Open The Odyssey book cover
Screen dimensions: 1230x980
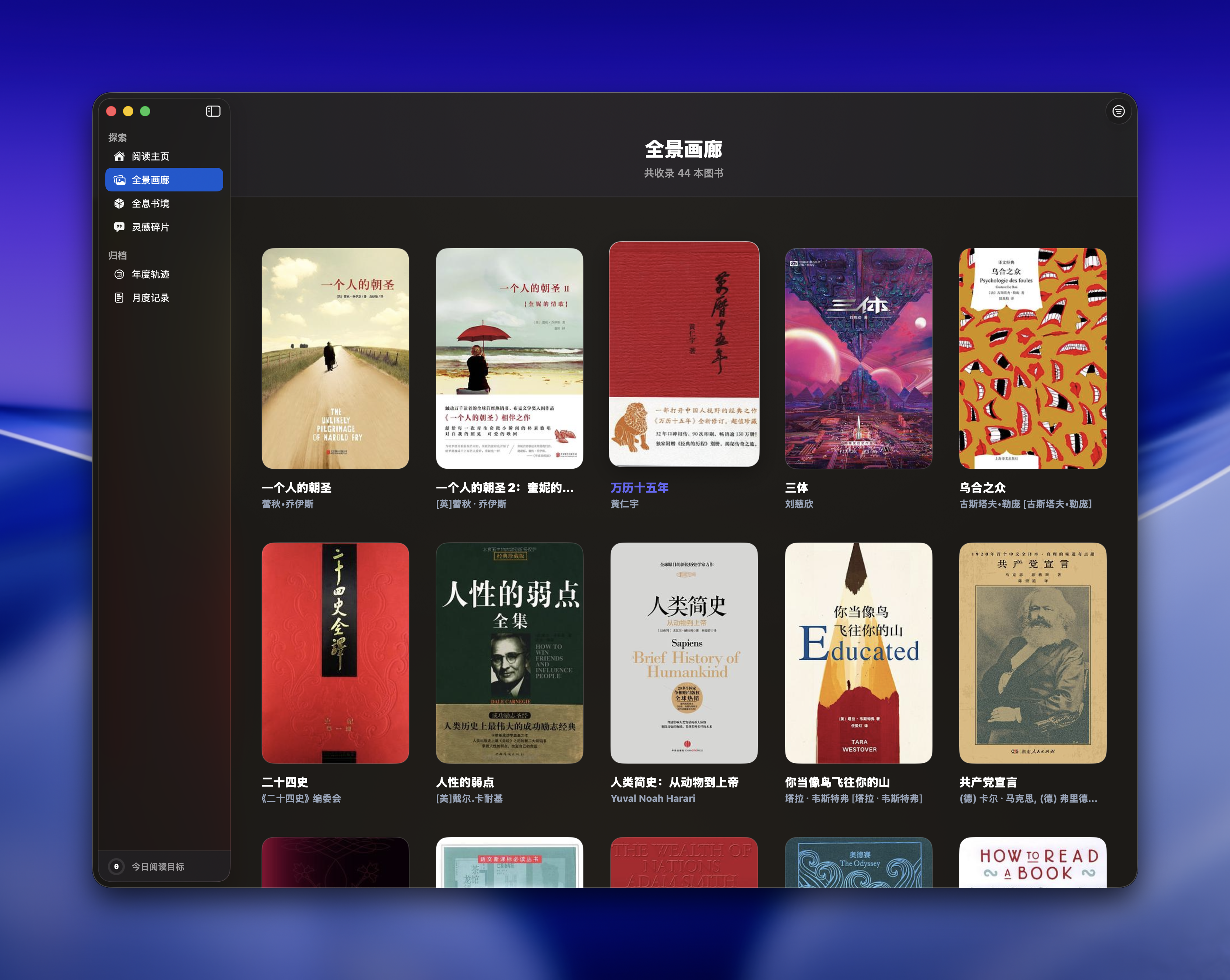click(x=858, y=863)
